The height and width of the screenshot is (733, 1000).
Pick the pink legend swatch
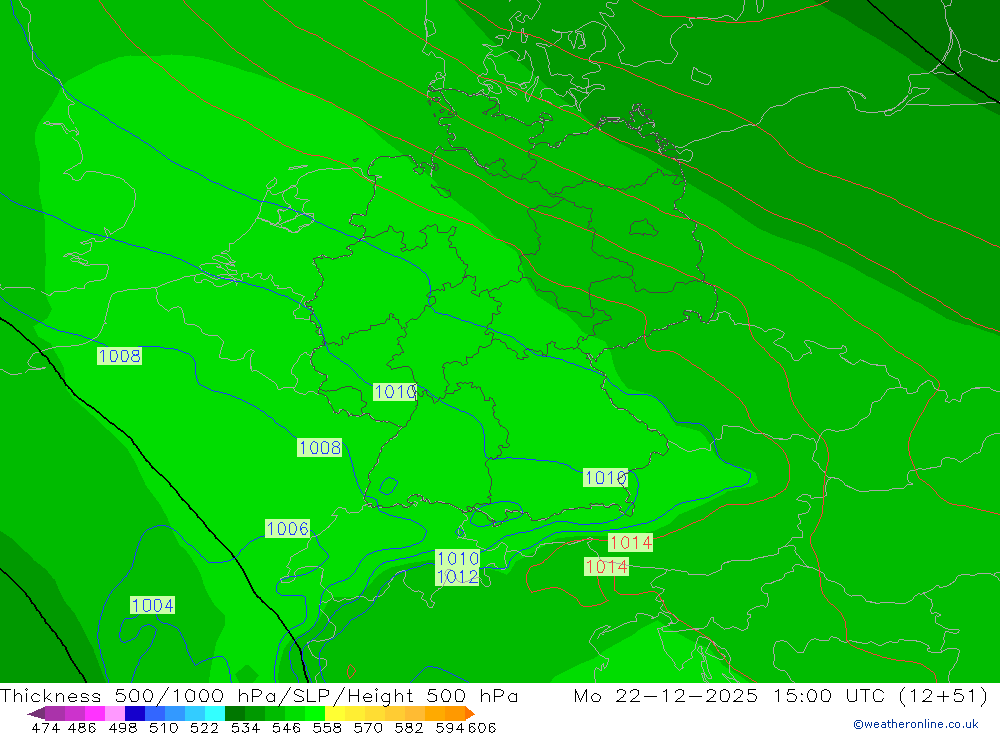coord(115,713)
